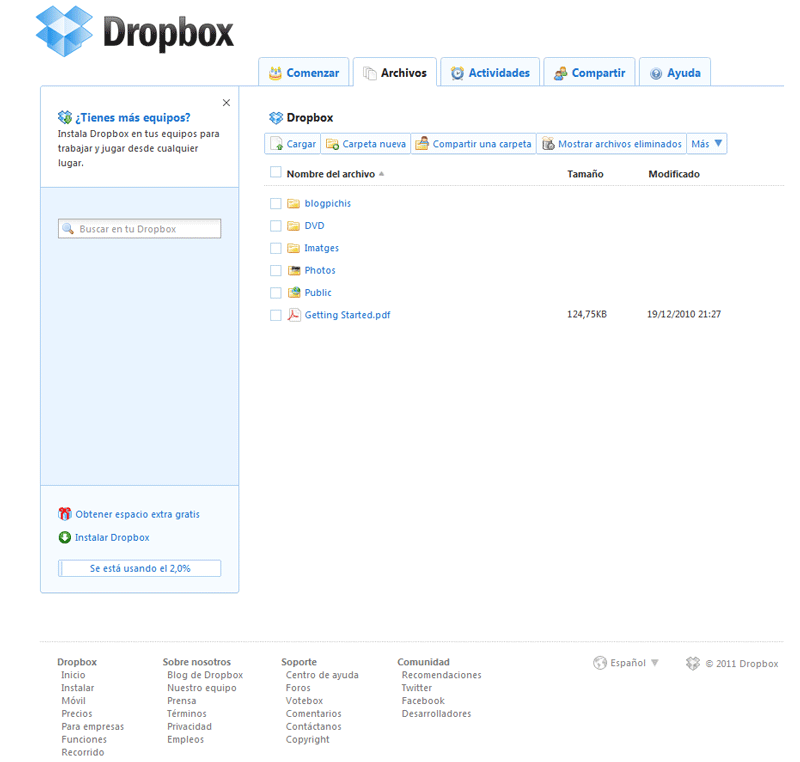Screen dimensions: 800x762
Task: Click the gift icon for extra space
Action: tap(65, 514)
